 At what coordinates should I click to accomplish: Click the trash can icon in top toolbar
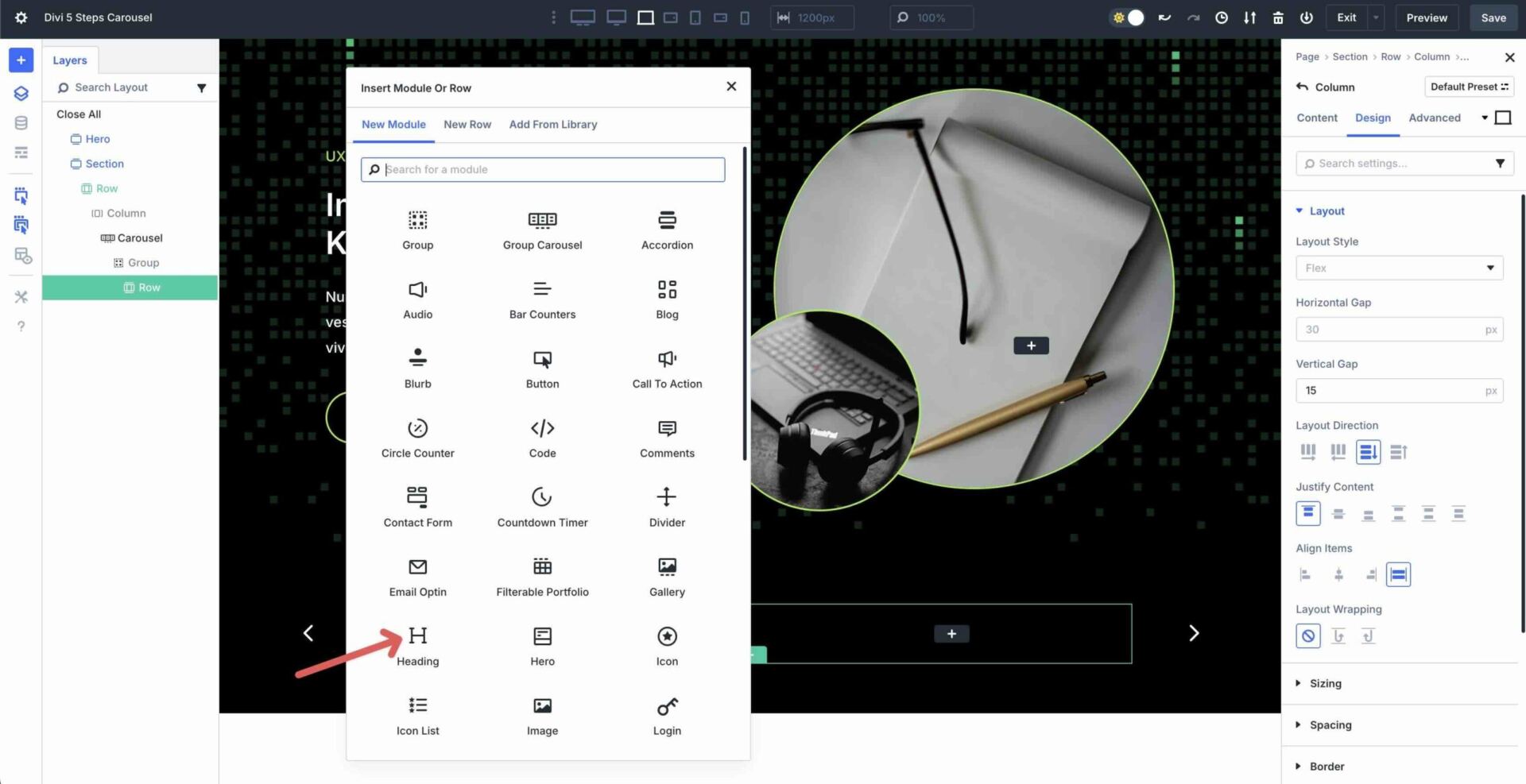[x=1279, y=17]
